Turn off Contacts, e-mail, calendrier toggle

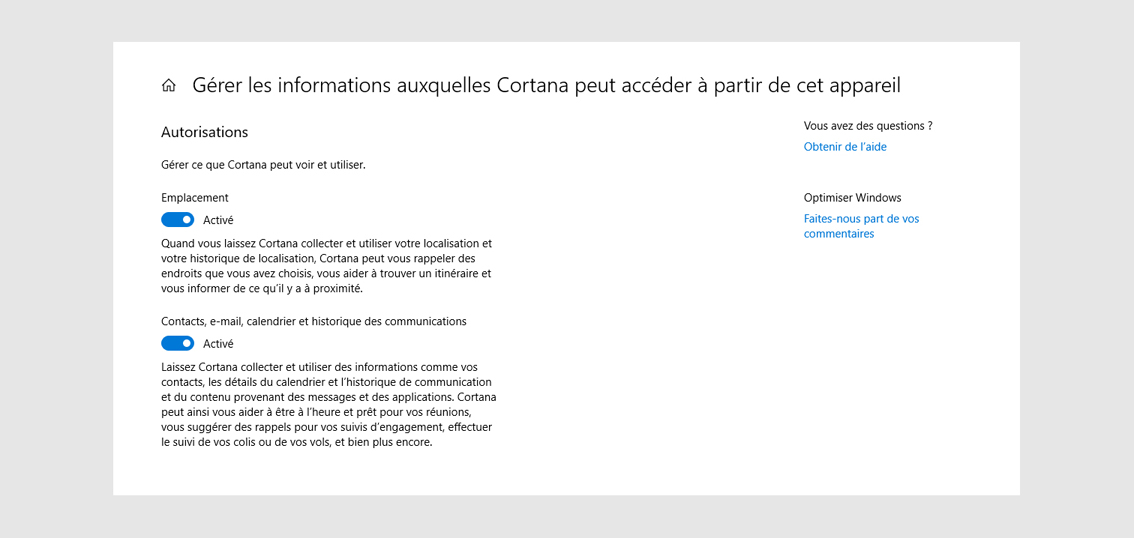click(x=177, y=343)
